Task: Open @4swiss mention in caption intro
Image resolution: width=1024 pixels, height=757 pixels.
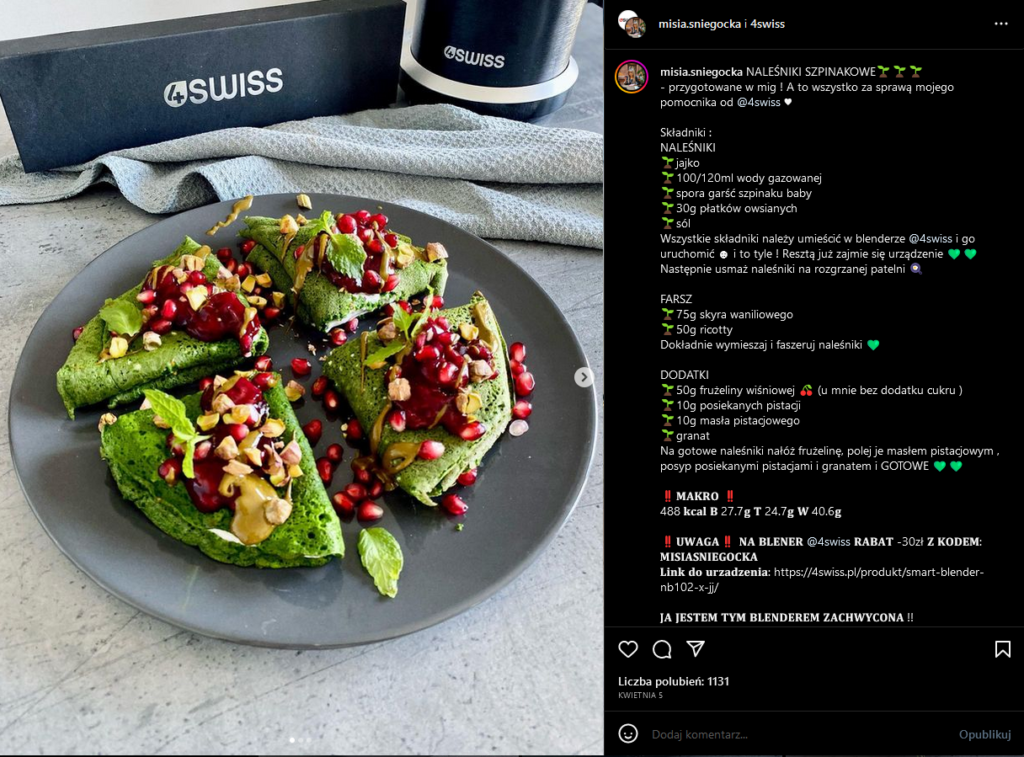Action: tap(758, 102)
